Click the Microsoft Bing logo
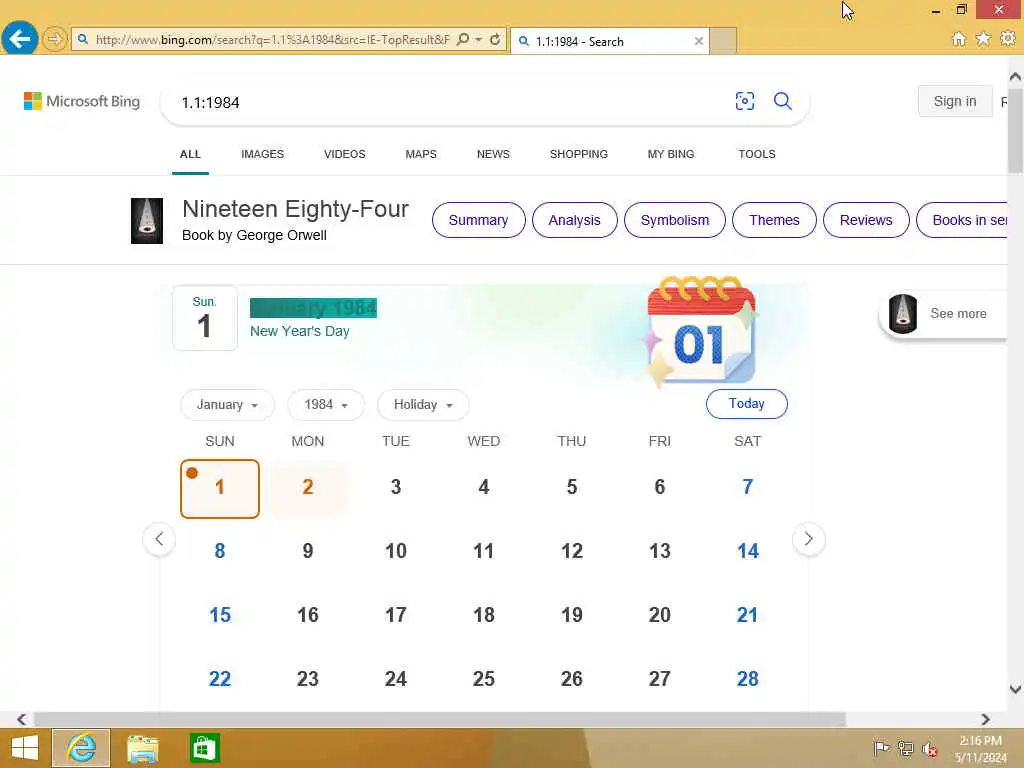The height and width of the screenshot is (768, 1024). 82,101
